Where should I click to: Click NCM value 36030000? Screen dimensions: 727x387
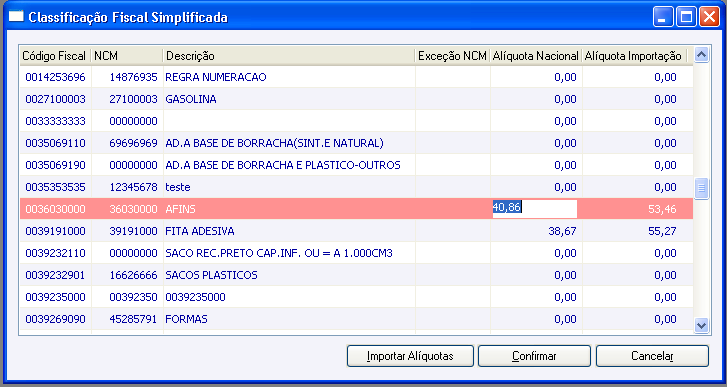pyautogui.click(x=134, y=209)
